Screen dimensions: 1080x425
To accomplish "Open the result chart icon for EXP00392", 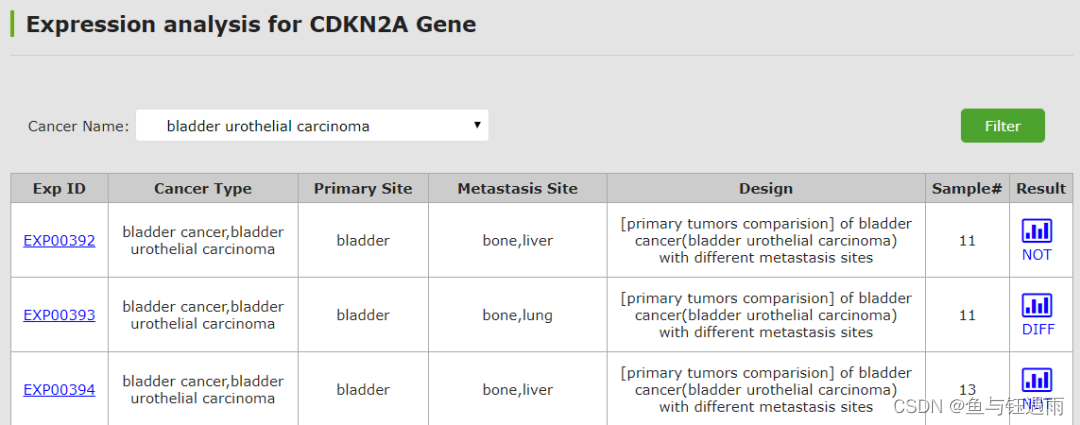I will (x=1037, y=231).
